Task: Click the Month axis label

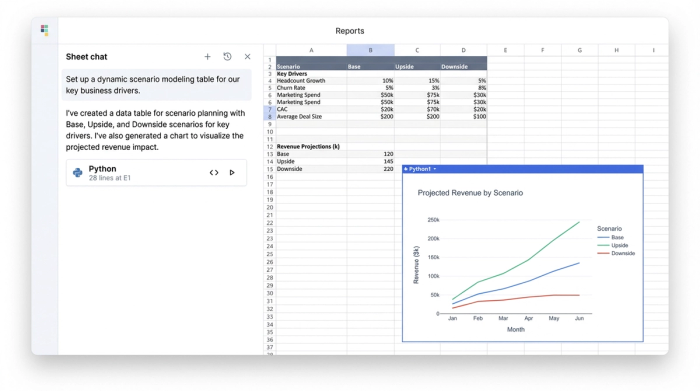Action: pos(516,329)
